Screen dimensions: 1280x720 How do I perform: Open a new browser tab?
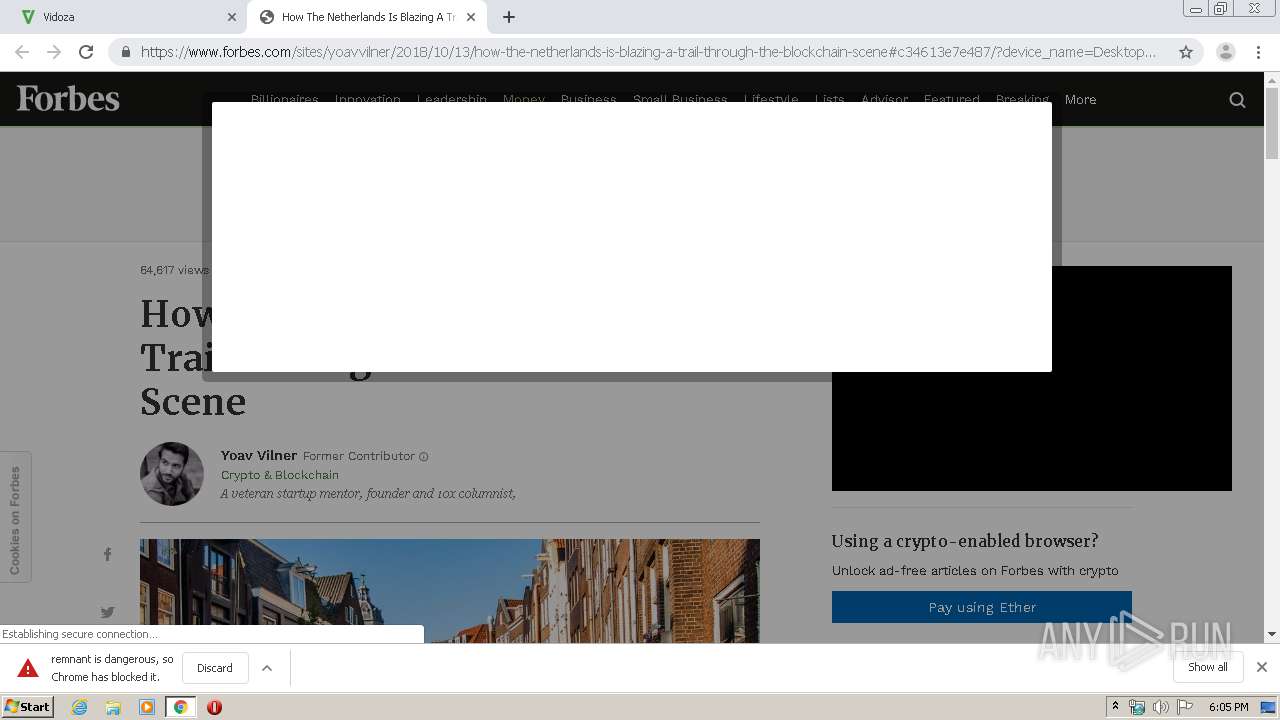(508, 17)
